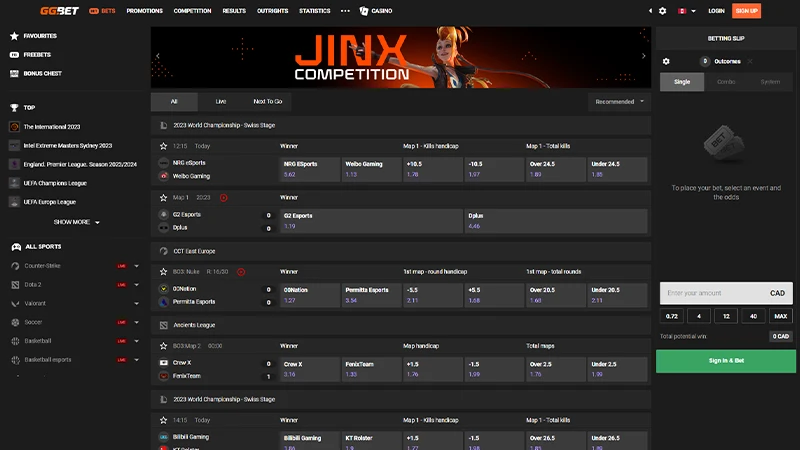
Task: Switch to the Live tab
Action: tap(220, 102)
